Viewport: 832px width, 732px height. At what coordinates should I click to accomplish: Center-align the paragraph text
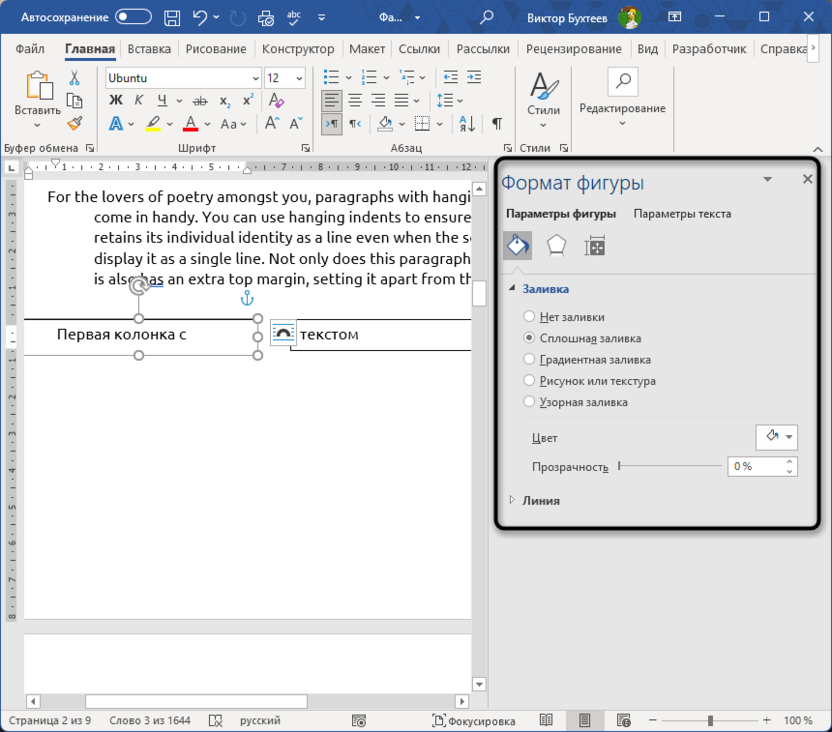coord(354,100)
